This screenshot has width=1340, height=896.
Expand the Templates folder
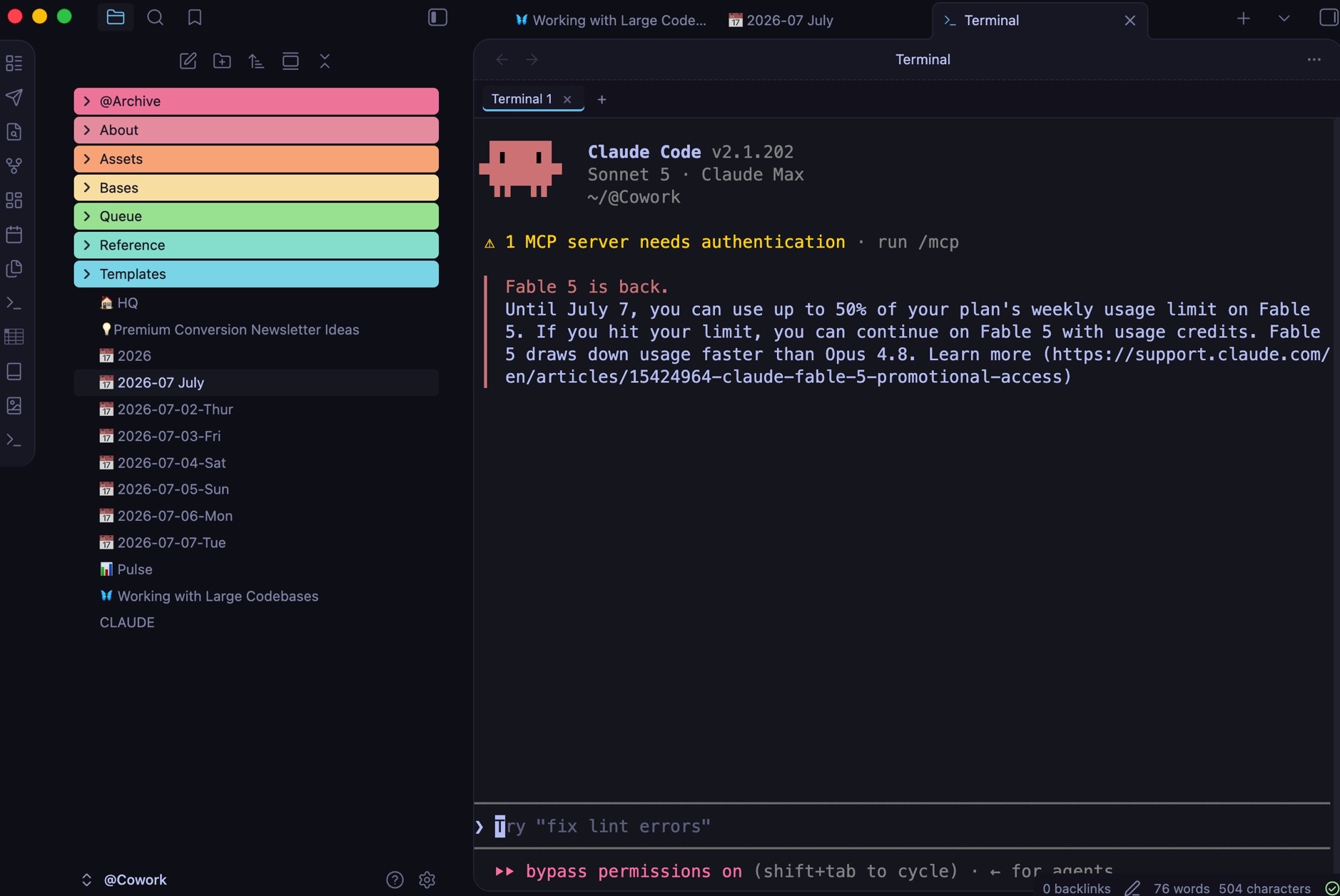pos(256,274)
